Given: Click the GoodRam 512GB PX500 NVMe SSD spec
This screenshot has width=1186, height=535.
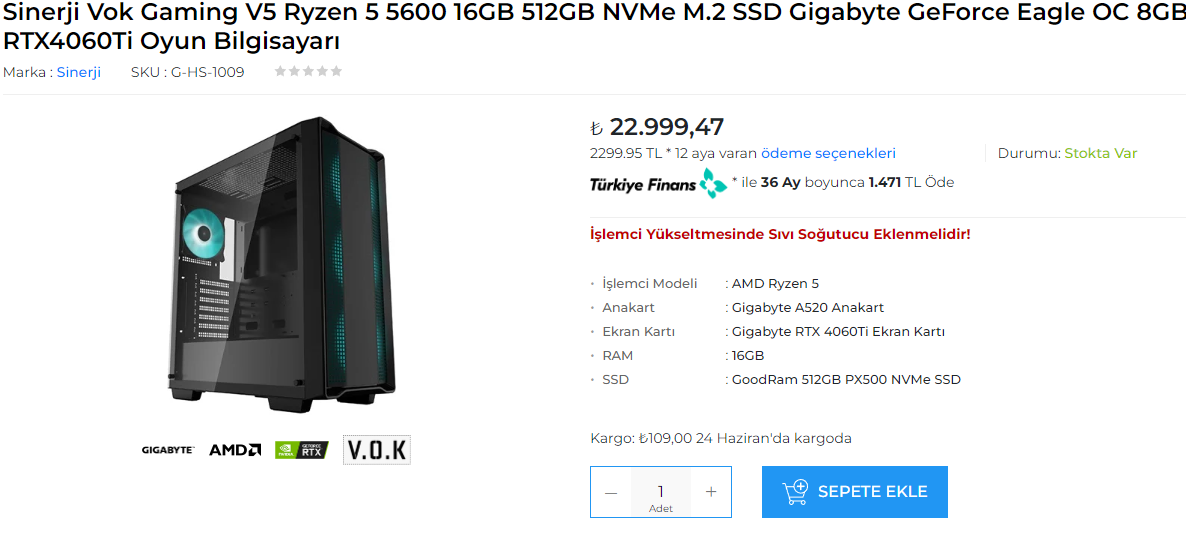Looking at the screenshot, I should [846, 379].
